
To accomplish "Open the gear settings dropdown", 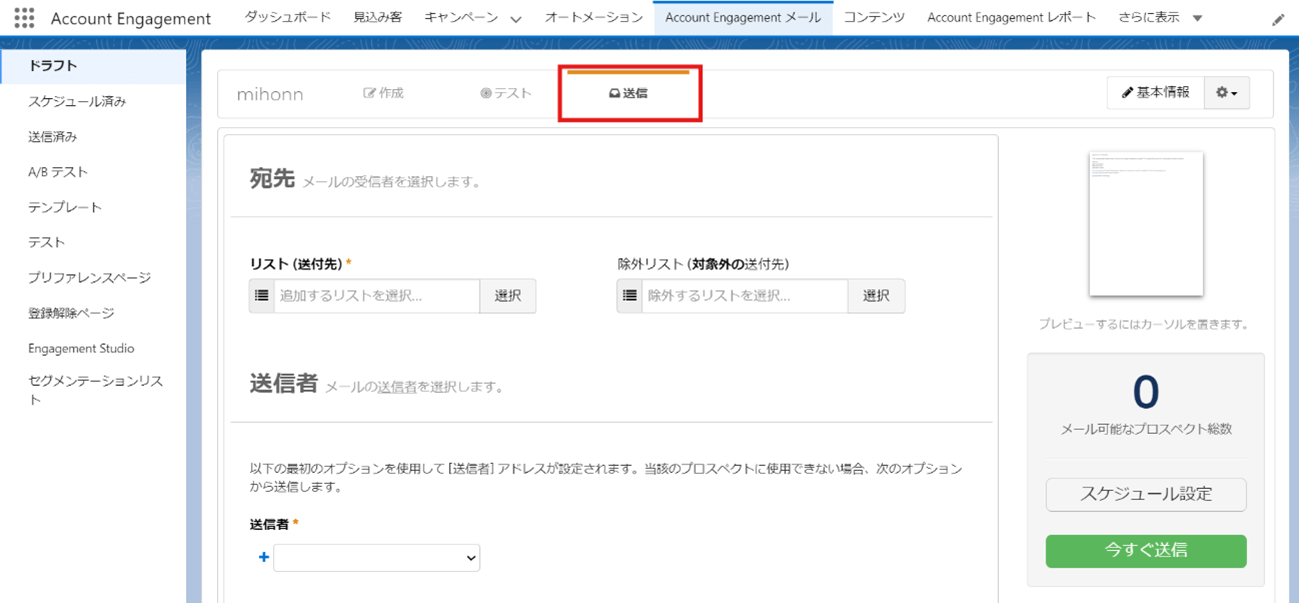I will (x=1227, y=93).
